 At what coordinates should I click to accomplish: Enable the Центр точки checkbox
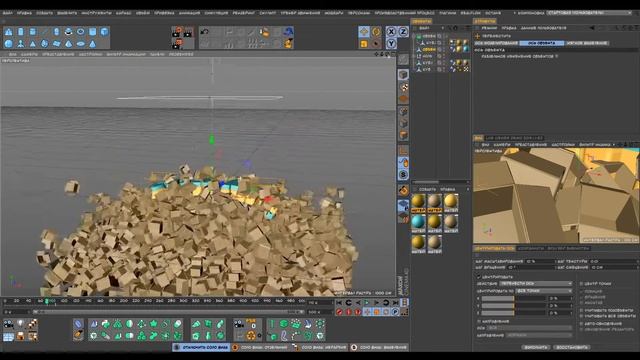pyautogui.click(x=582, y=284)
